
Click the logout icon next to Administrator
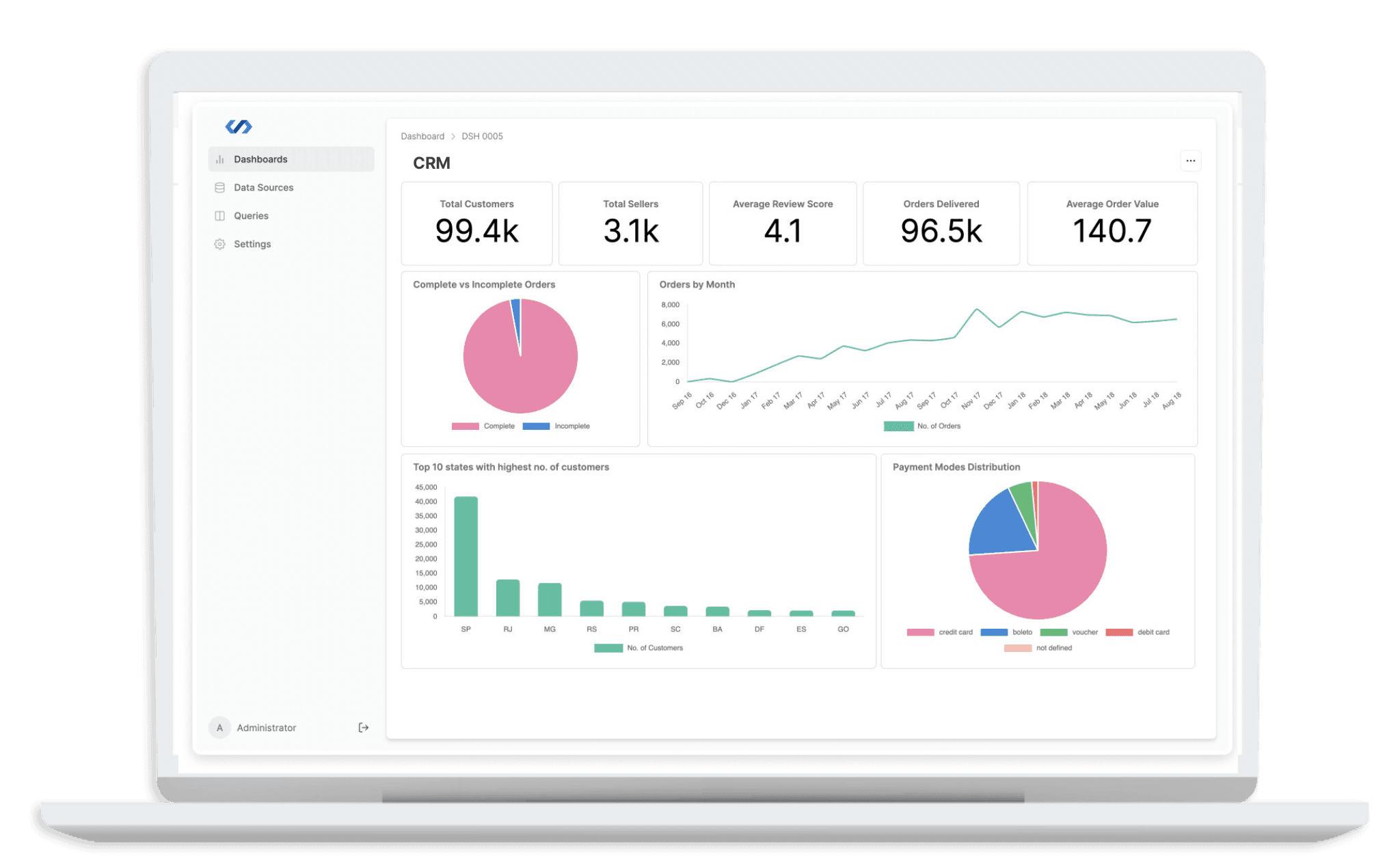[x=363, y=727]
